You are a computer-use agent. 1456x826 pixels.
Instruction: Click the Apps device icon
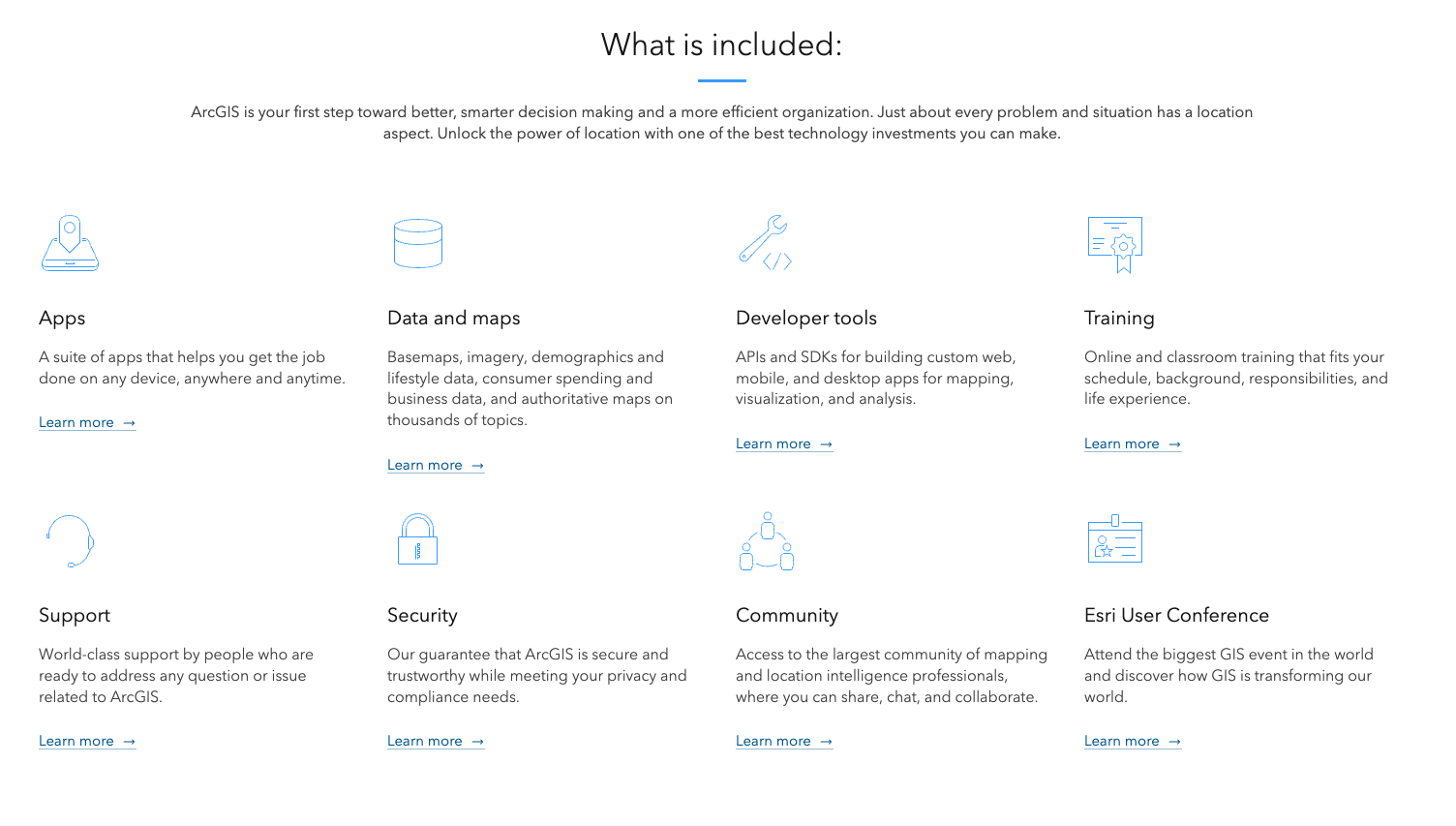coord(70,243)
